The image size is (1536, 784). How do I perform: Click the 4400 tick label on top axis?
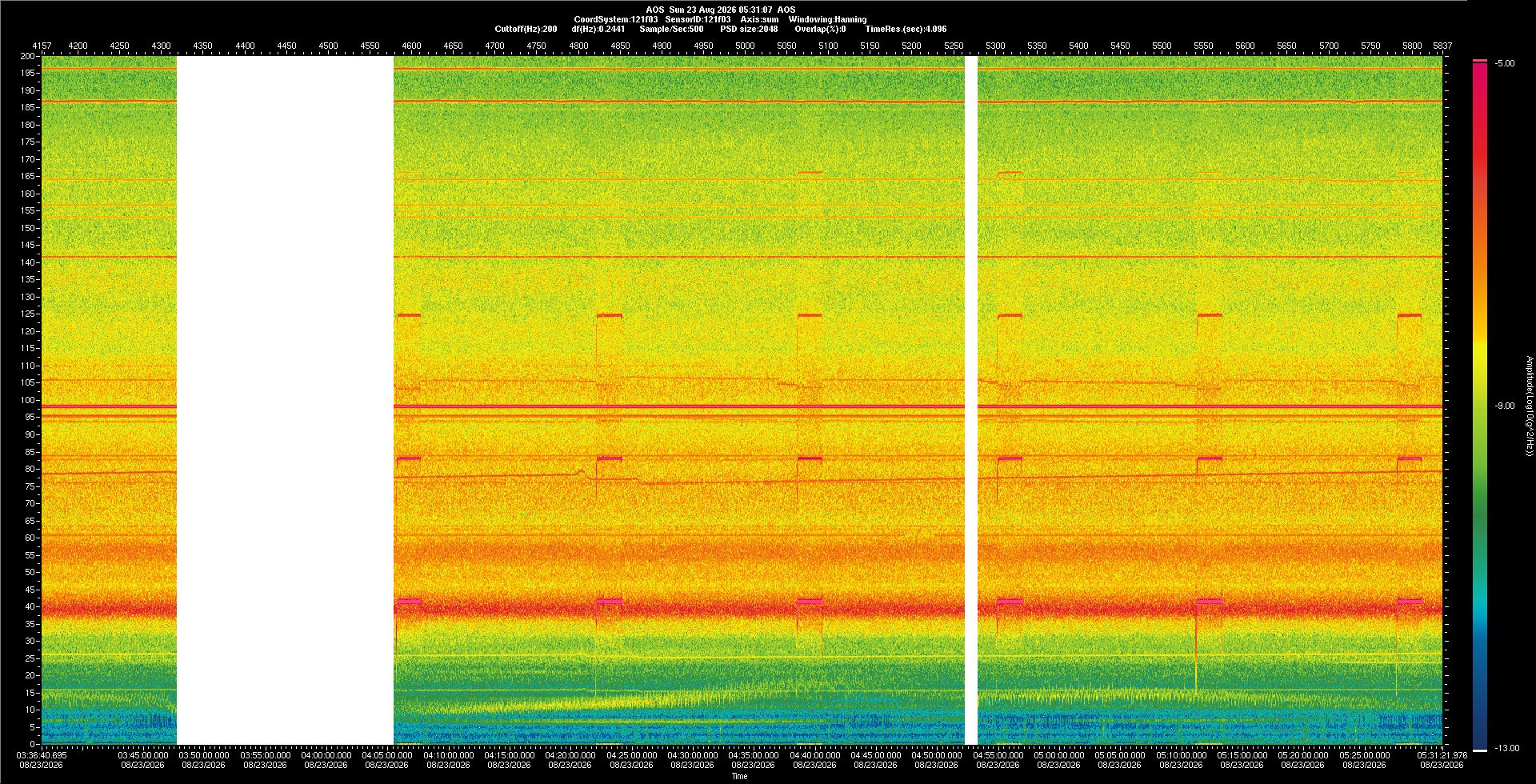click(x=245, y=46)
